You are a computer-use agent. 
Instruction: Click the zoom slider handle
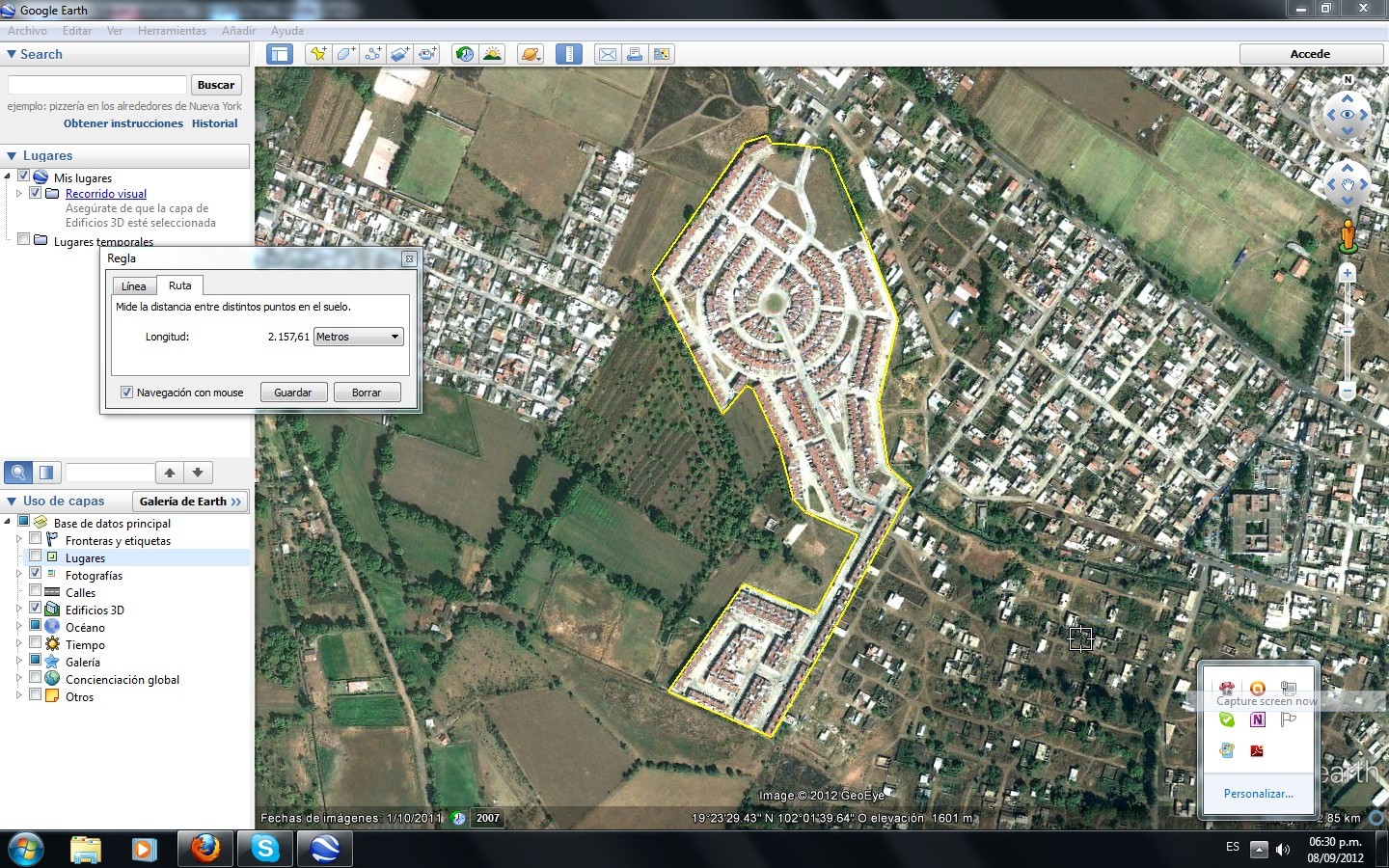tap(1348, 331)
